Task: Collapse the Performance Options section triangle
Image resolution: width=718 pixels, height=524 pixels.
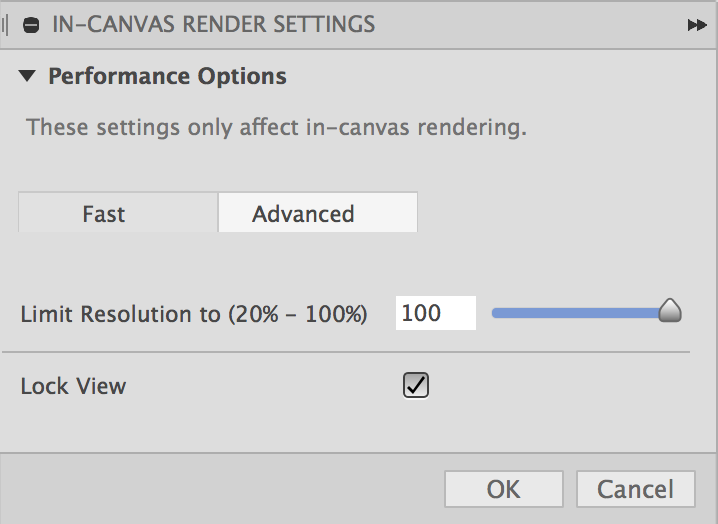Action: (x=27, y=76)
